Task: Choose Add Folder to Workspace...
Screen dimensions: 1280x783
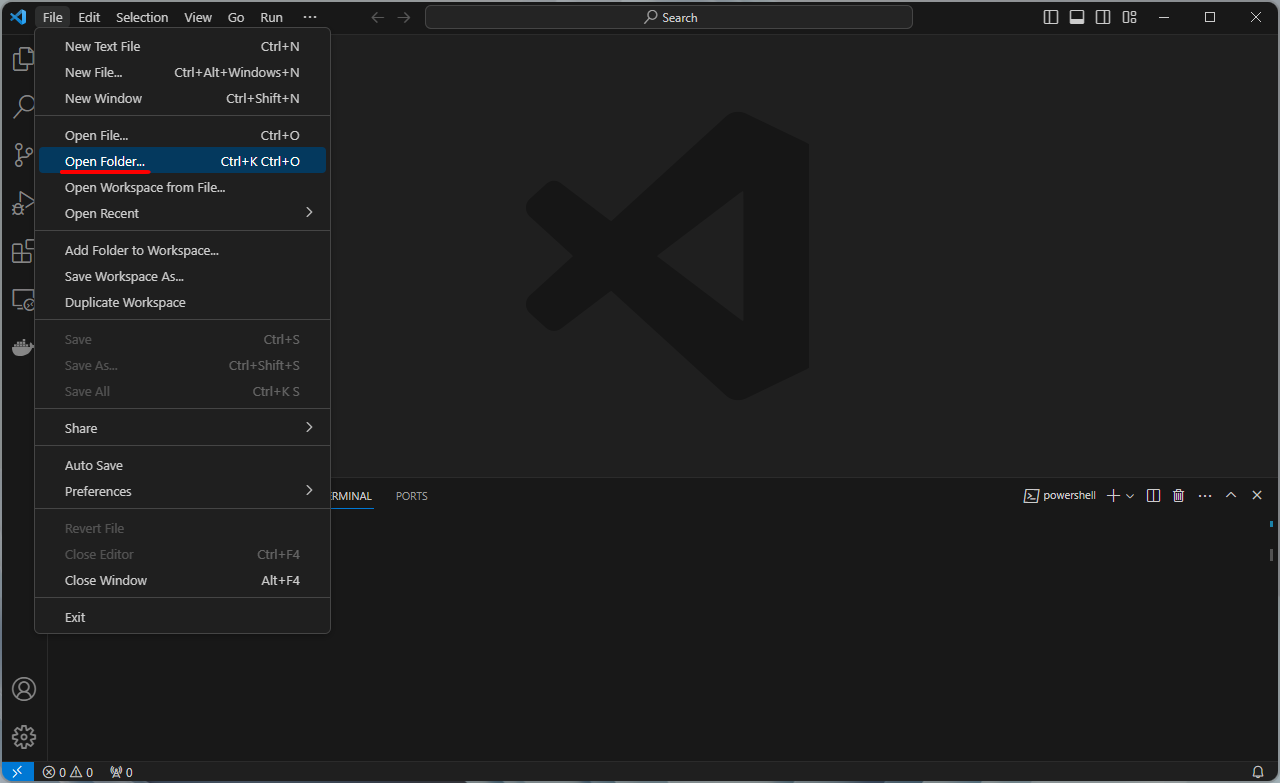Action: coord(182,250)
